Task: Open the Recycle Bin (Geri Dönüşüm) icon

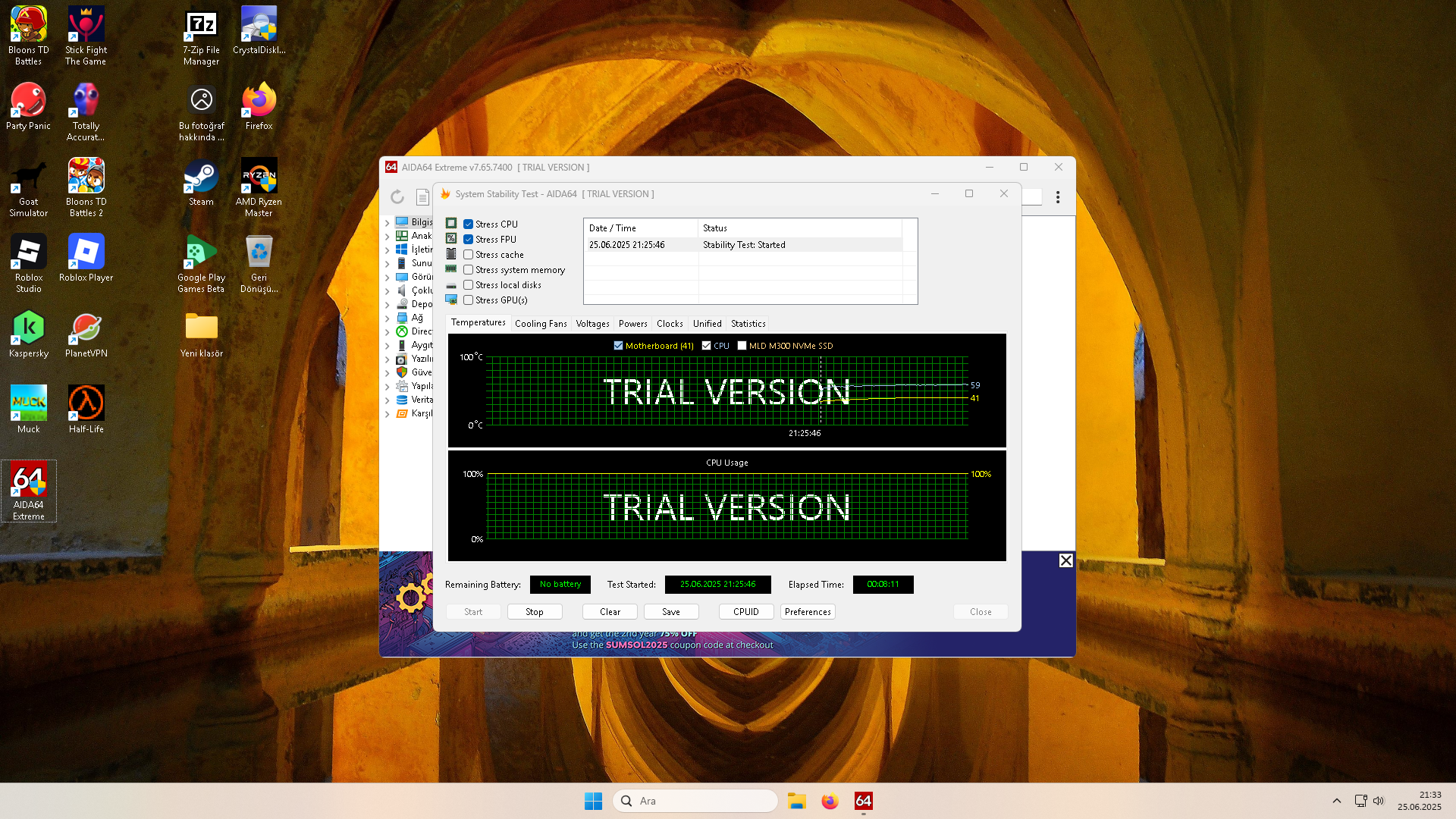Action: (259, 263)
